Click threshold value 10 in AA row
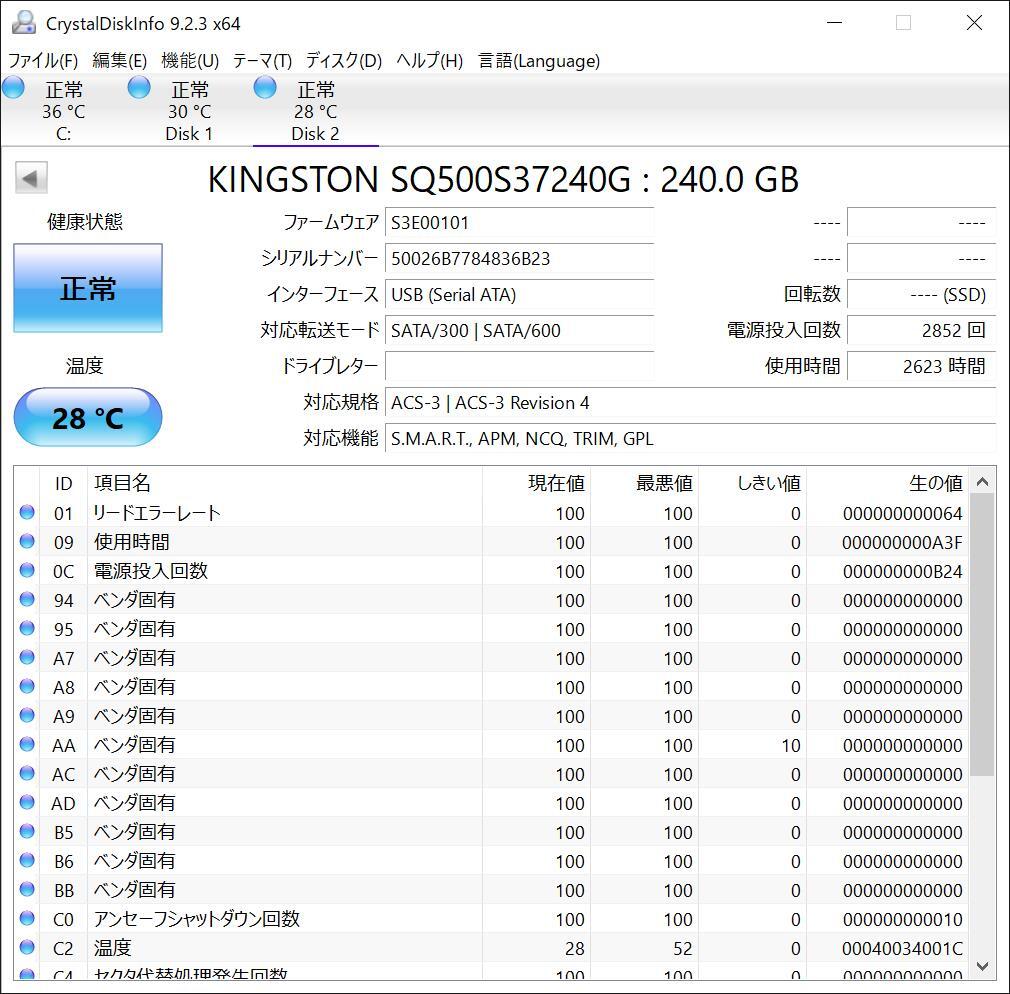Image resolution: width=1010 pixels, height=994 pixels. click(x=791, y=745)
